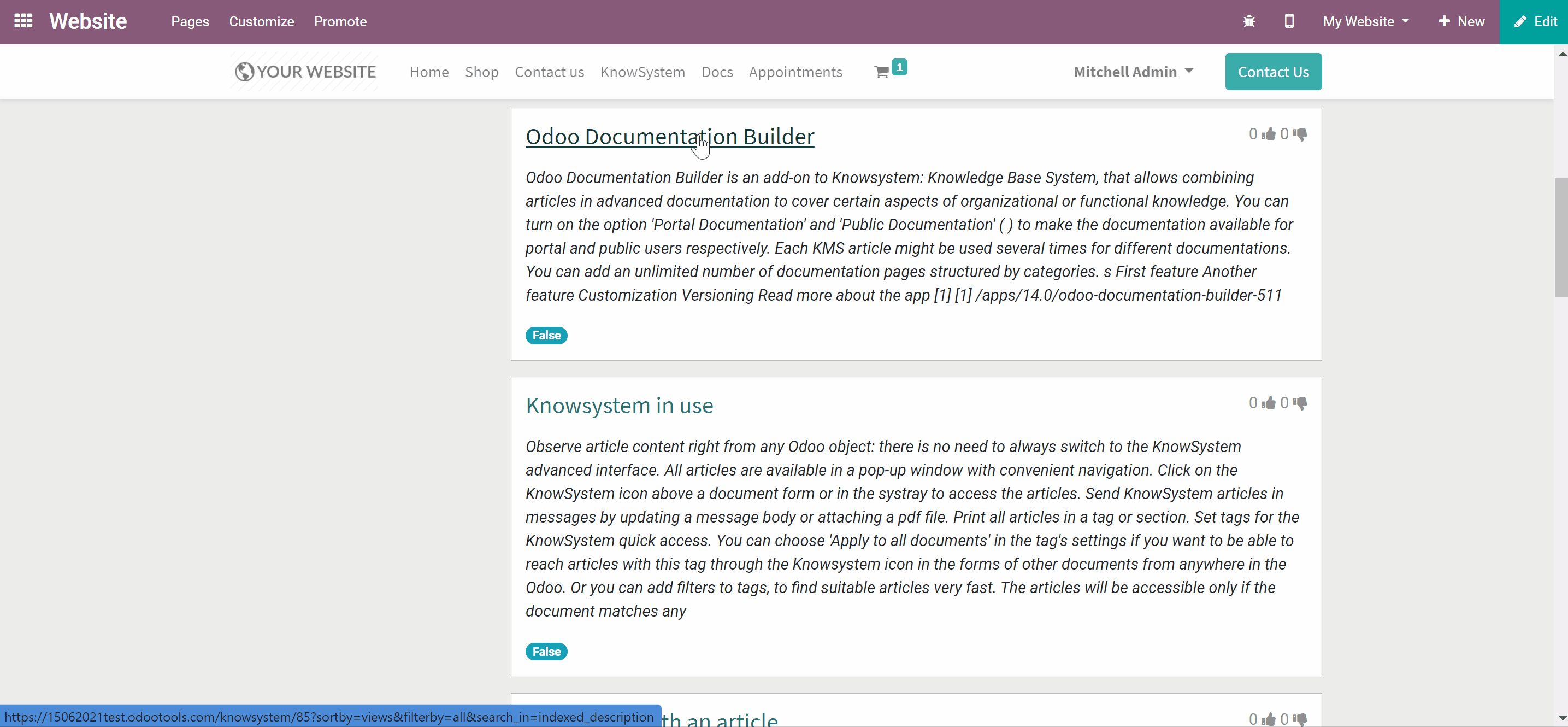Screen dimensions: 1568x727
Task: Click the False tag under Odoo Documentation Builder
Action: point(546,336)
